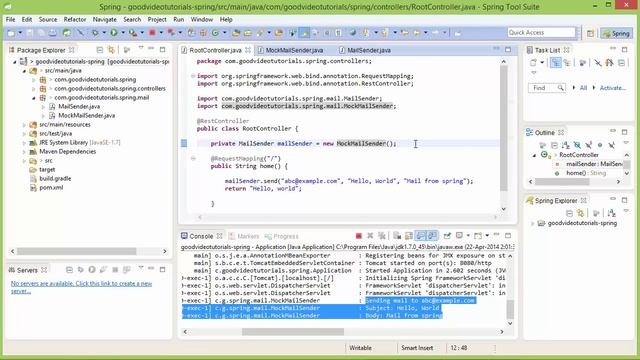The image size is (640, 360).
Task: Remove launch with console gray X icon
Action: [x=370, y=236]
